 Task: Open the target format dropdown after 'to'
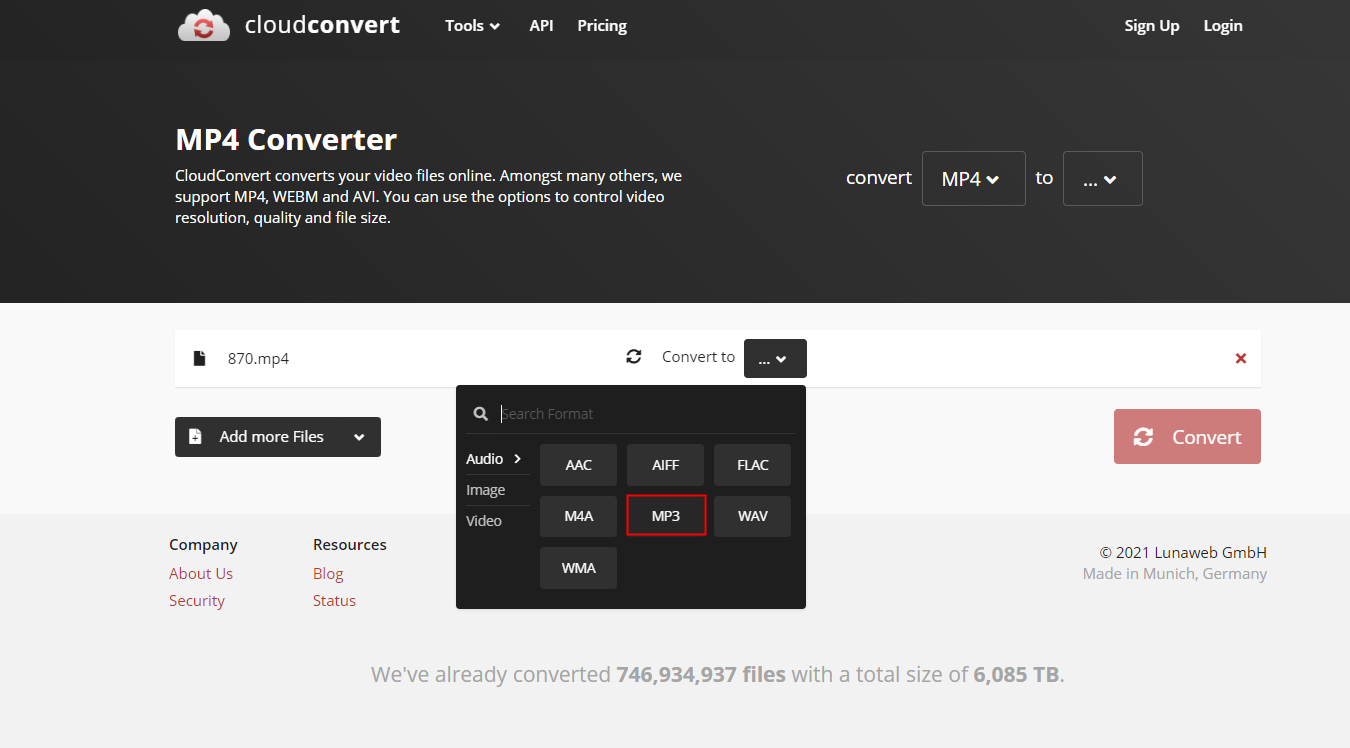coord(1102,178)
